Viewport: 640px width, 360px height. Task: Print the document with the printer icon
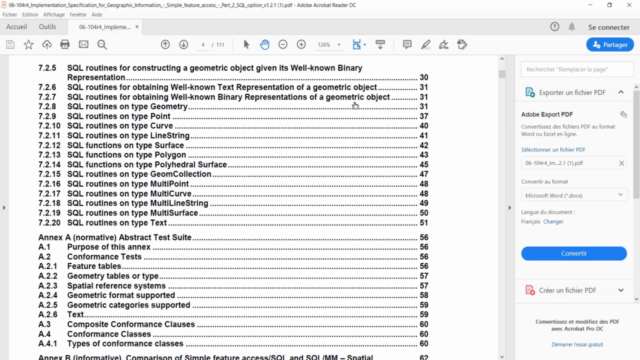65,44
